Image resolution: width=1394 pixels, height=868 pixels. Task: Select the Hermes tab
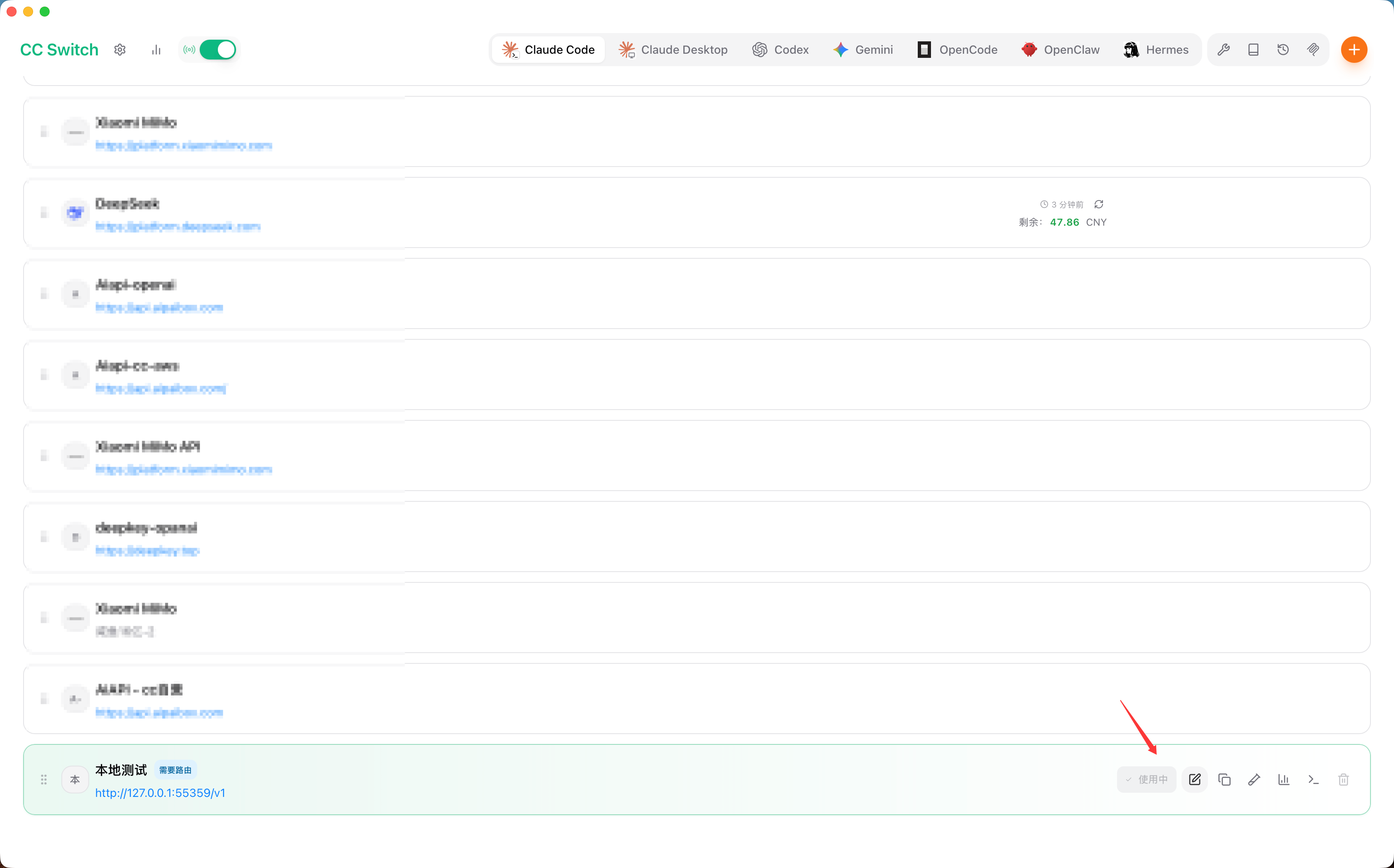[1156, 50]
